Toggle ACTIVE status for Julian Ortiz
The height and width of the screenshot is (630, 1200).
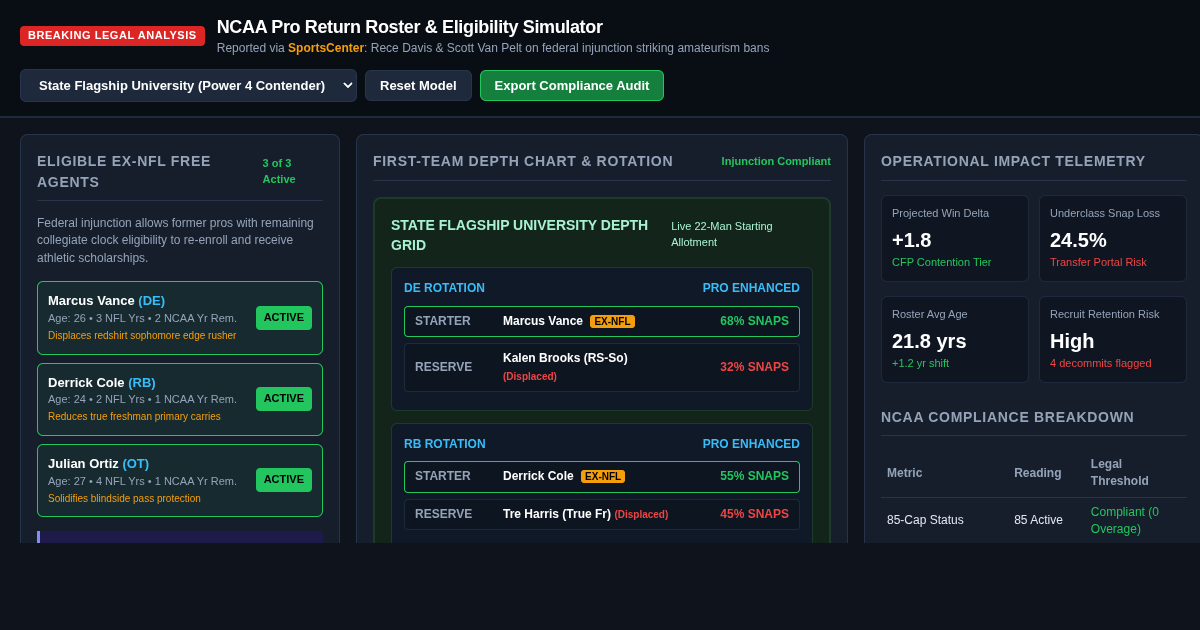[x=284, y=480]
